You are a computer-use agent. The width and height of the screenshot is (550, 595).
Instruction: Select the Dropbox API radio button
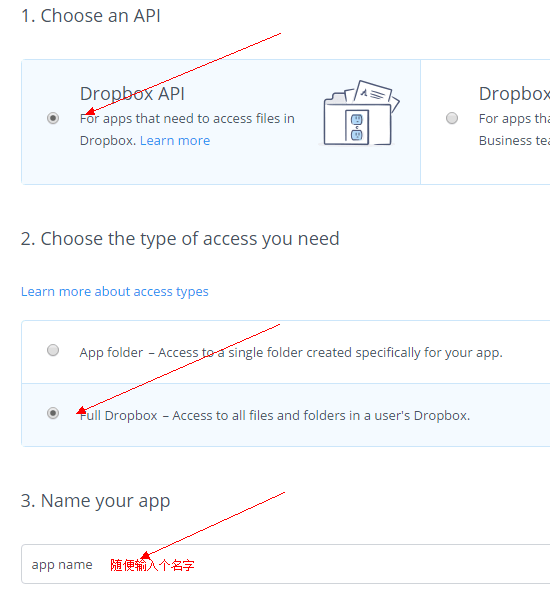(x=53, y=118)
